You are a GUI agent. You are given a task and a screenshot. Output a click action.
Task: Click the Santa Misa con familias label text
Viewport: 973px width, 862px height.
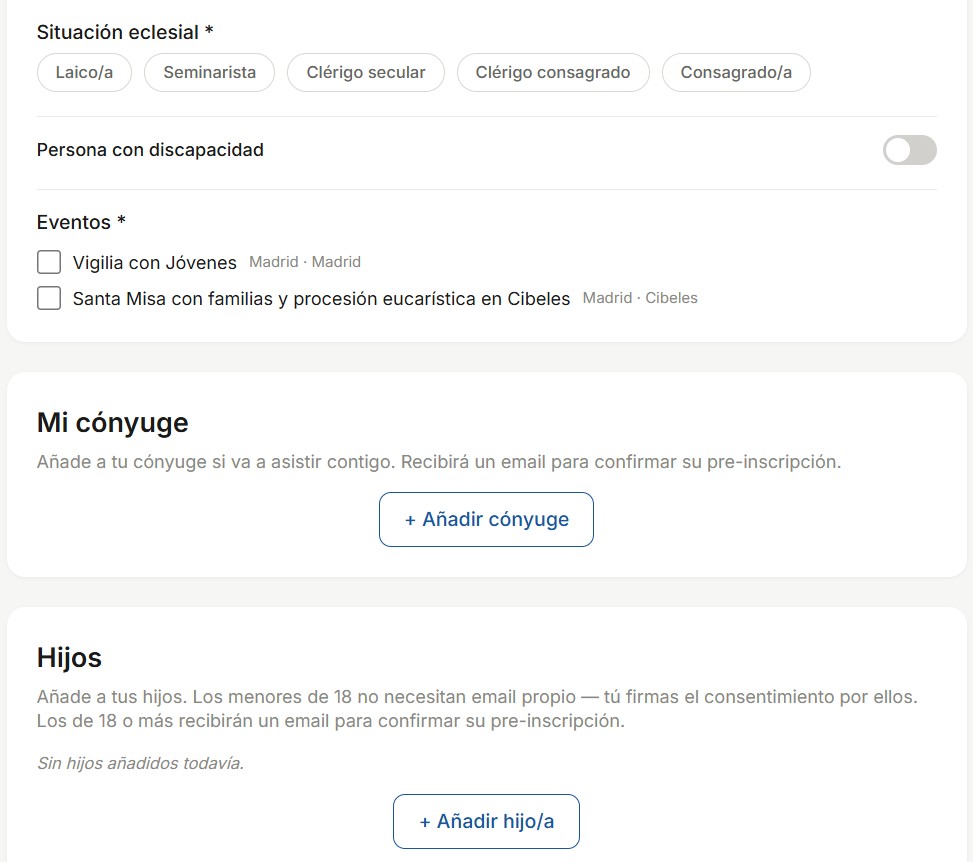tap(321, 299)
